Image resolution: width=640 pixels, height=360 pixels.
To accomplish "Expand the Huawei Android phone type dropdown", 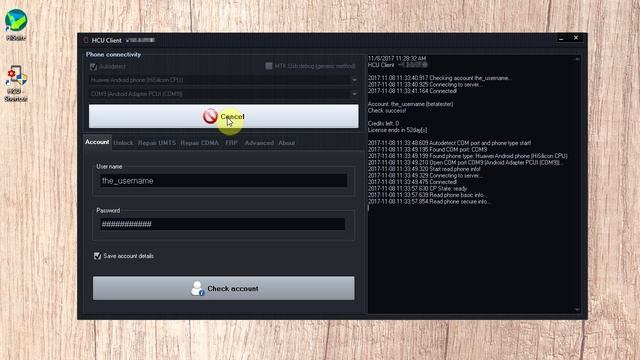I will [354, 80].
